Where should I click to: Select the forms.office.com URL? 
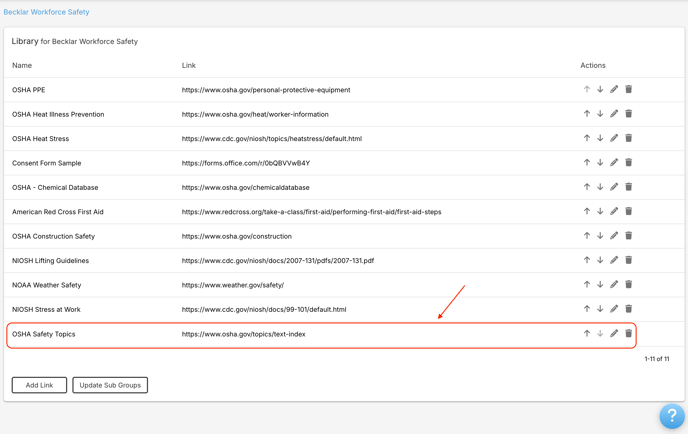pyautogui.click(x=246, y=163)
